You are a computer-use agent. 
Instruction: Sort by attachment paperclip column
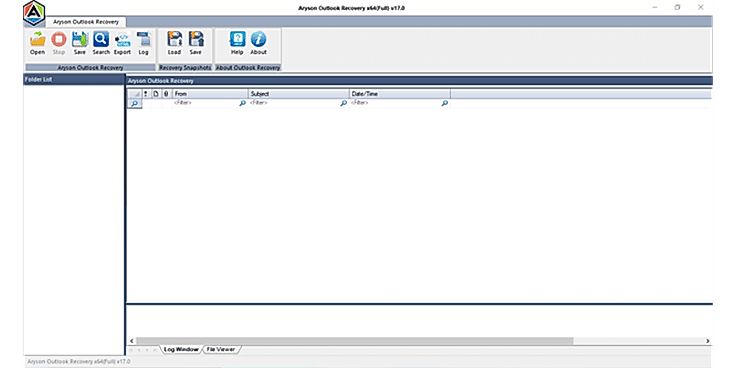pos(166,94)
